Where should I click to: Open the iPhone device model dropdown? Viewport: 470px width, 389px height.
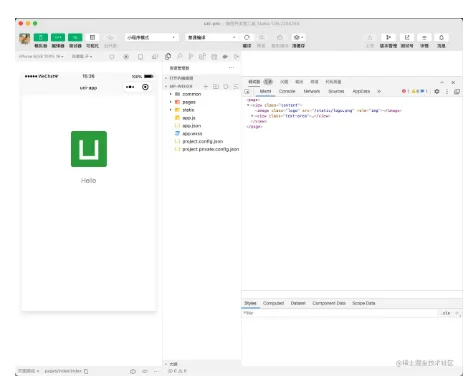point(41,56)
